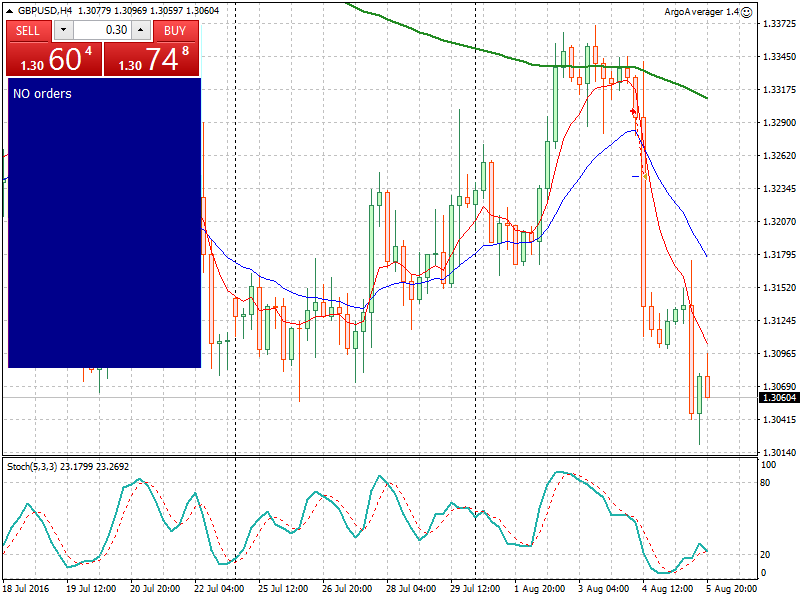Click the 26 Jul 20:00 time label
Viewport: 800px width, 600px height.
point(347,588)
